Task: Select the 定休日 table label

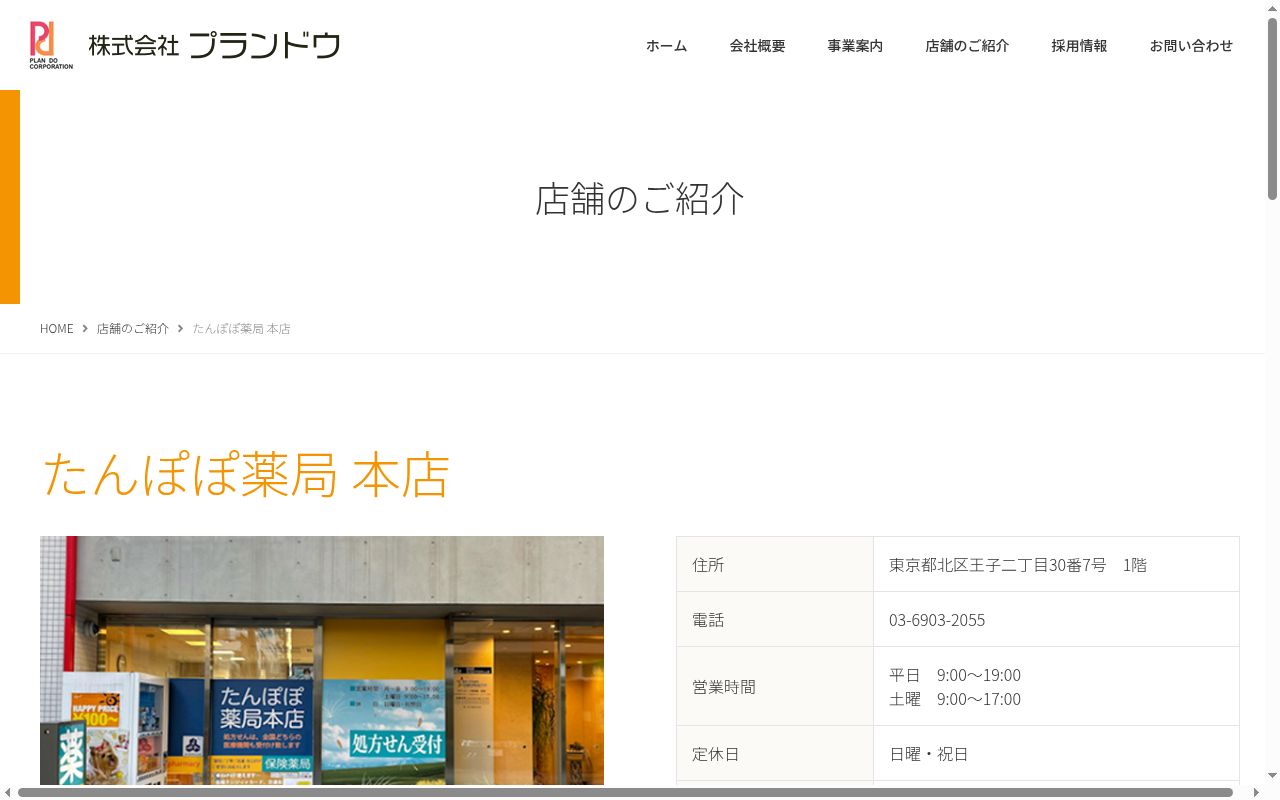Action: click(716, 754)
